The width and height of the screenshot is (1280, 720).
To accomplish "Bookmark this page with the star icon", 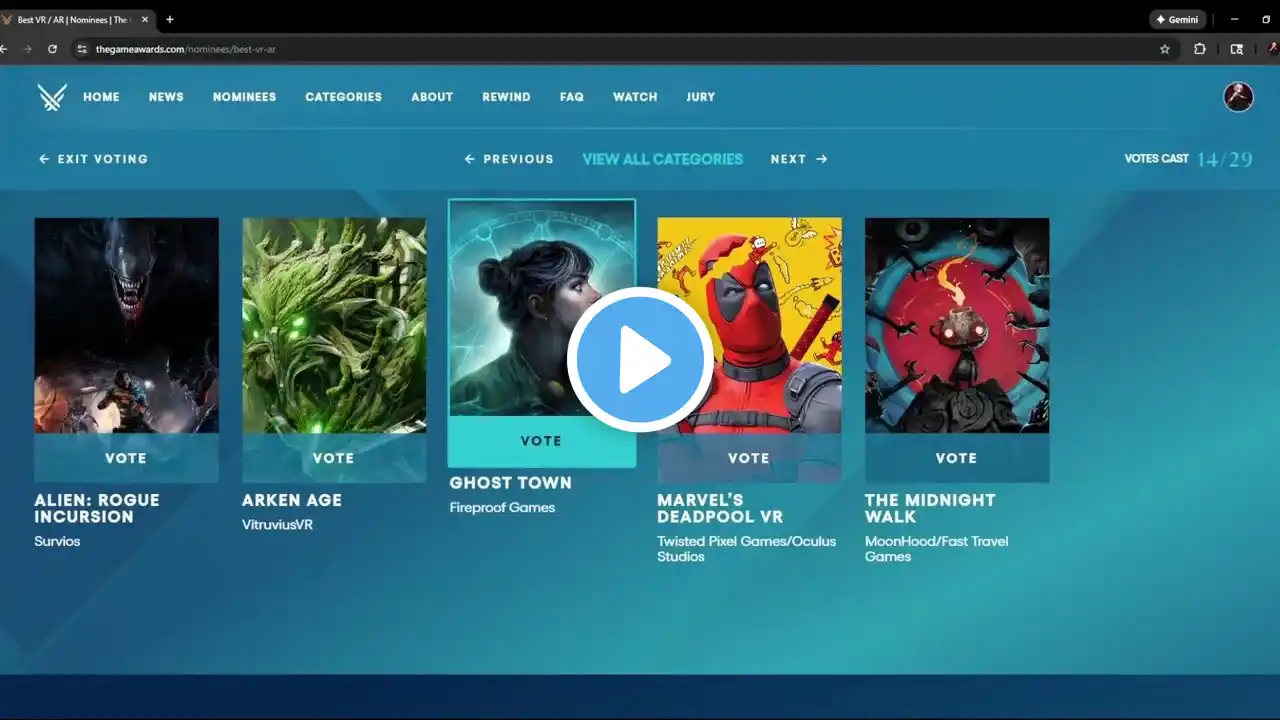I will [x=1165, y=49].
